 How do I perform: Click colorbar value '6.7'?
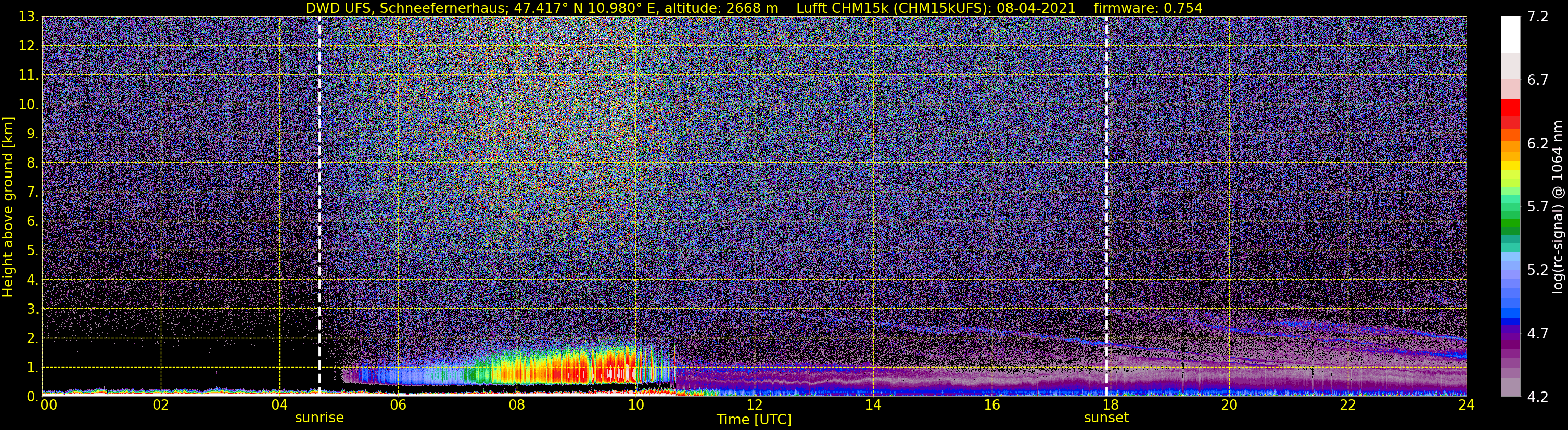tap(1538, 80)
